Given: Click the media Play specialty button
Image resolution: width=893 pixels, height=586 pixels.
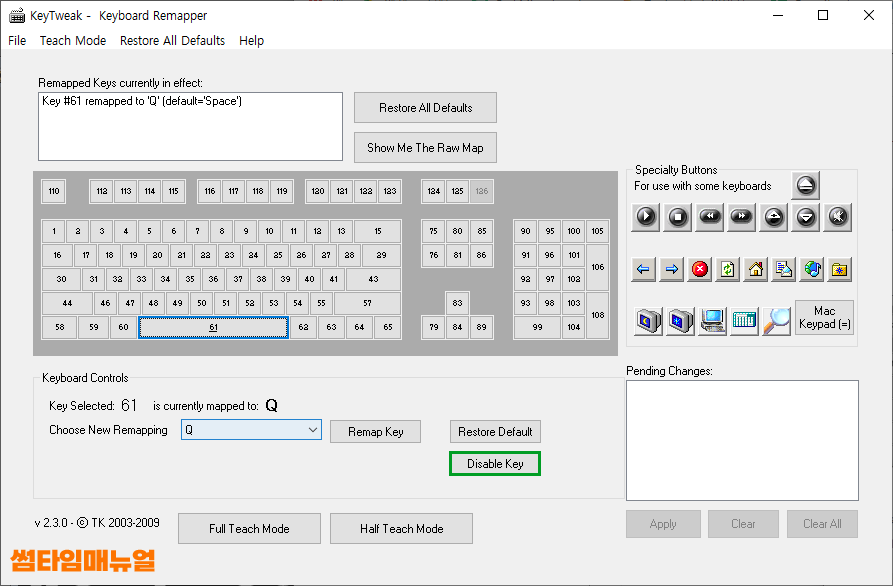Looking at the screenshot, I should click(x=645, y=217).
